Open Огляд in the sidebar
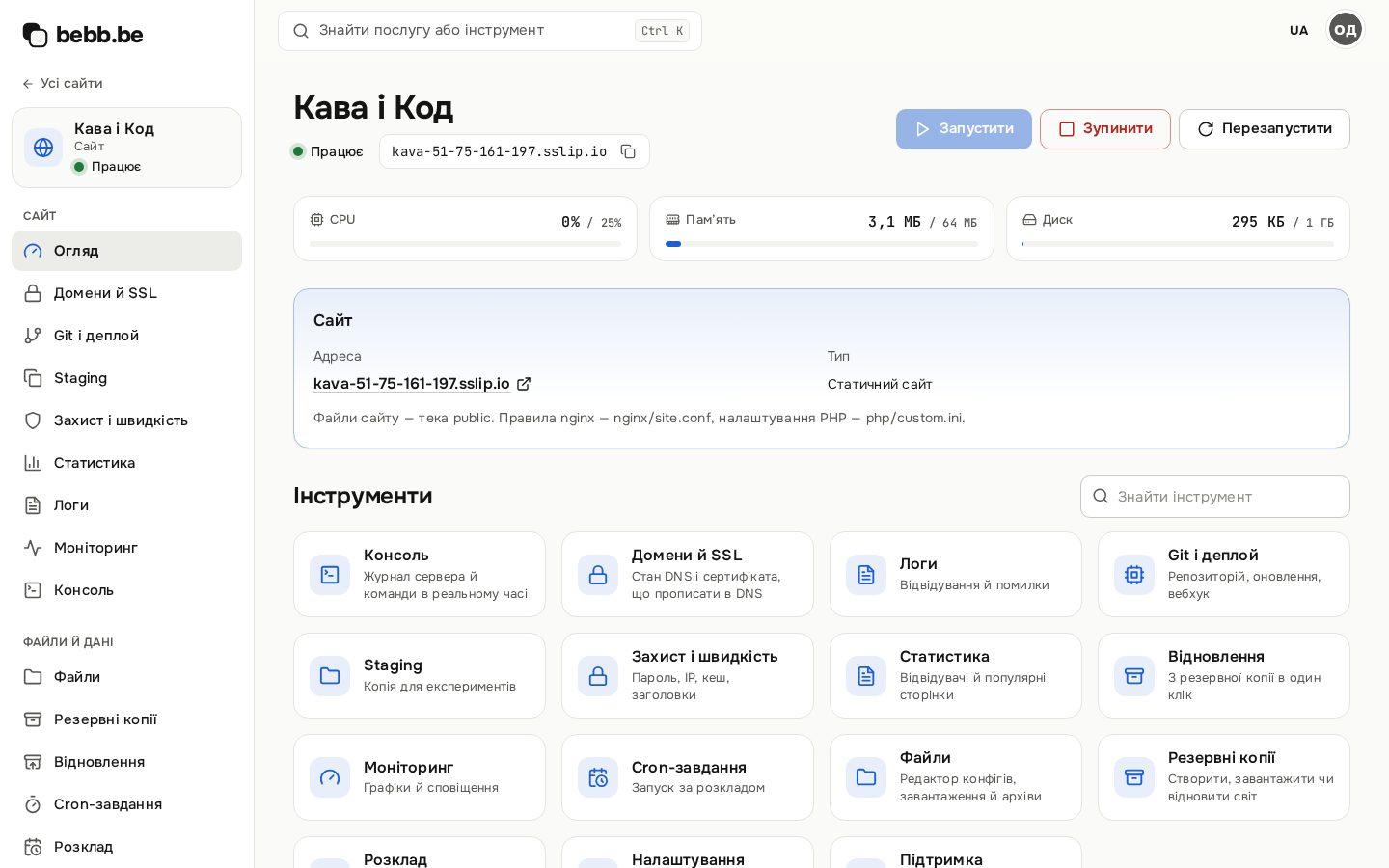The height and width of the screenshot is (868, 1389). pyautogui.click(x=126, y=251)
